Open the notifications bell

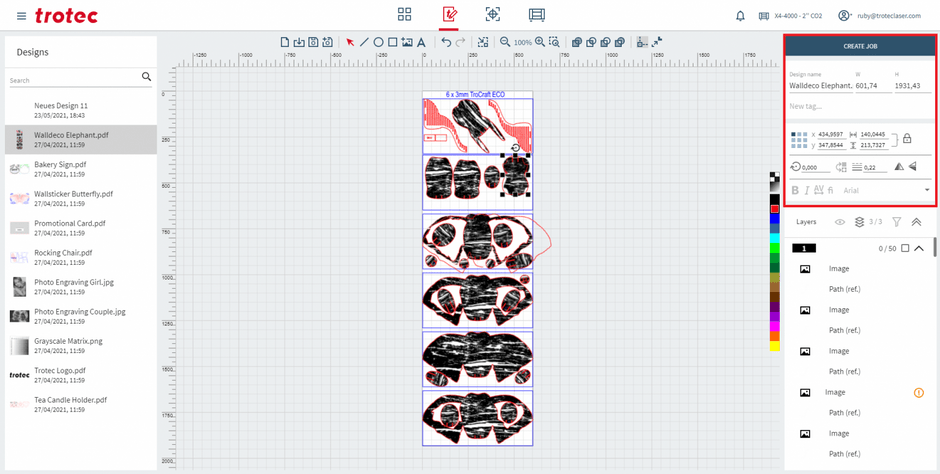coord(740,16)
